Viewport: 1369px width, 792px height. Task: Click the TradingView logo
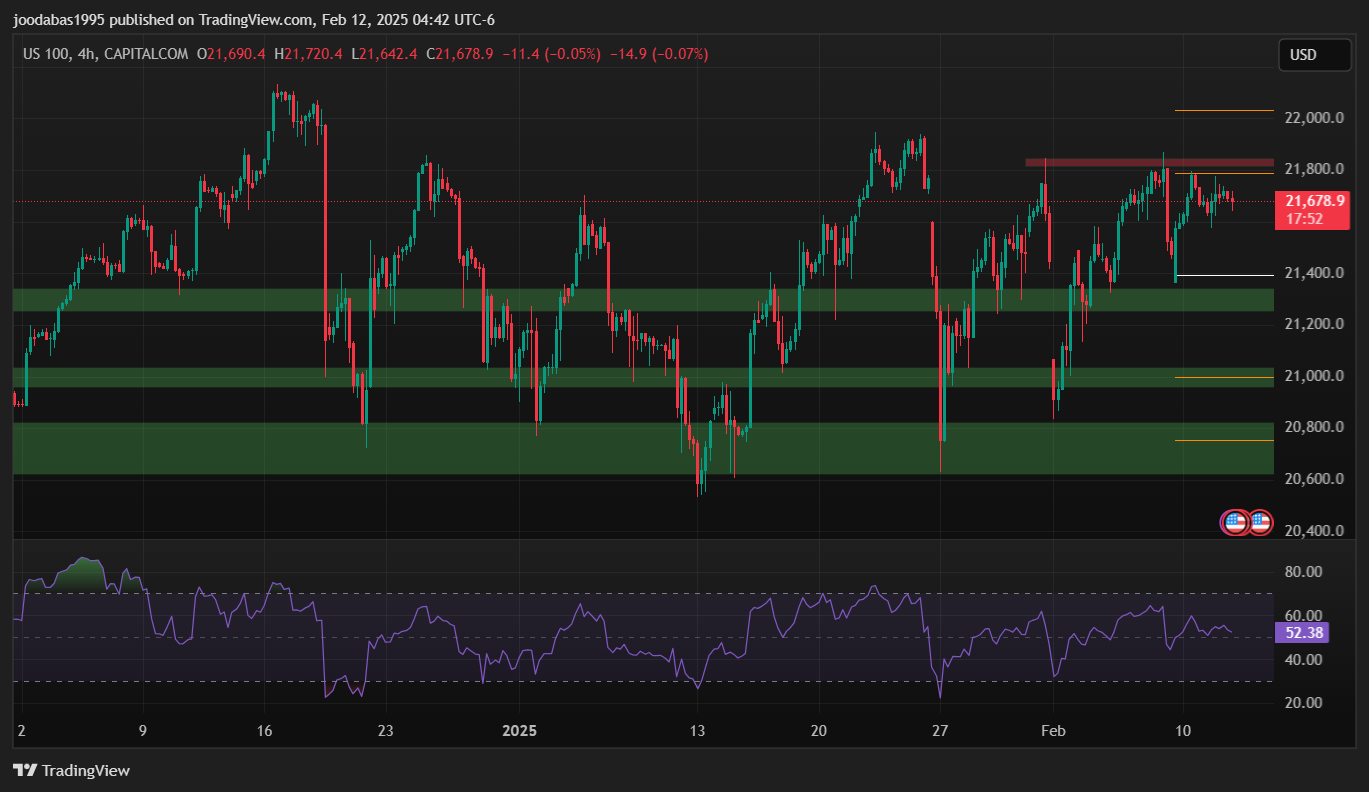[x=71, y=770]
